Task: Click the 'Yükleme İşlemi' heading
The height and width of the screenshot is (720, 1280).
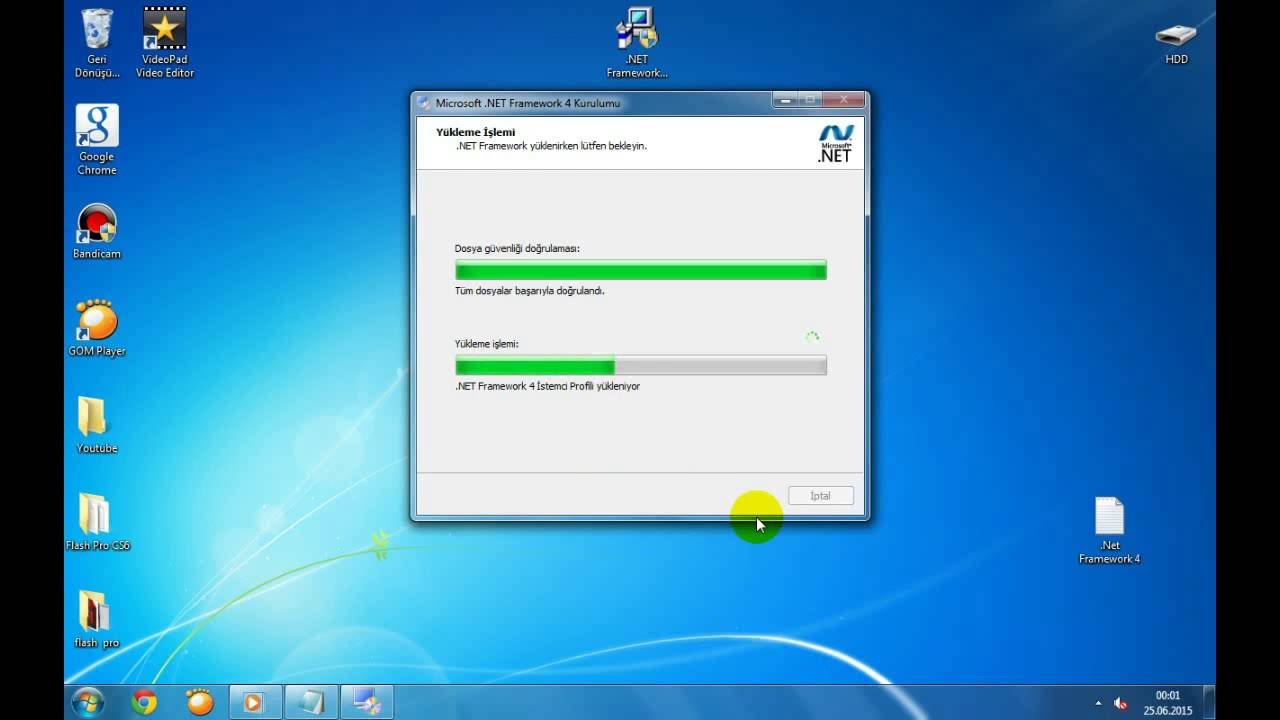Action: point(476,132)
